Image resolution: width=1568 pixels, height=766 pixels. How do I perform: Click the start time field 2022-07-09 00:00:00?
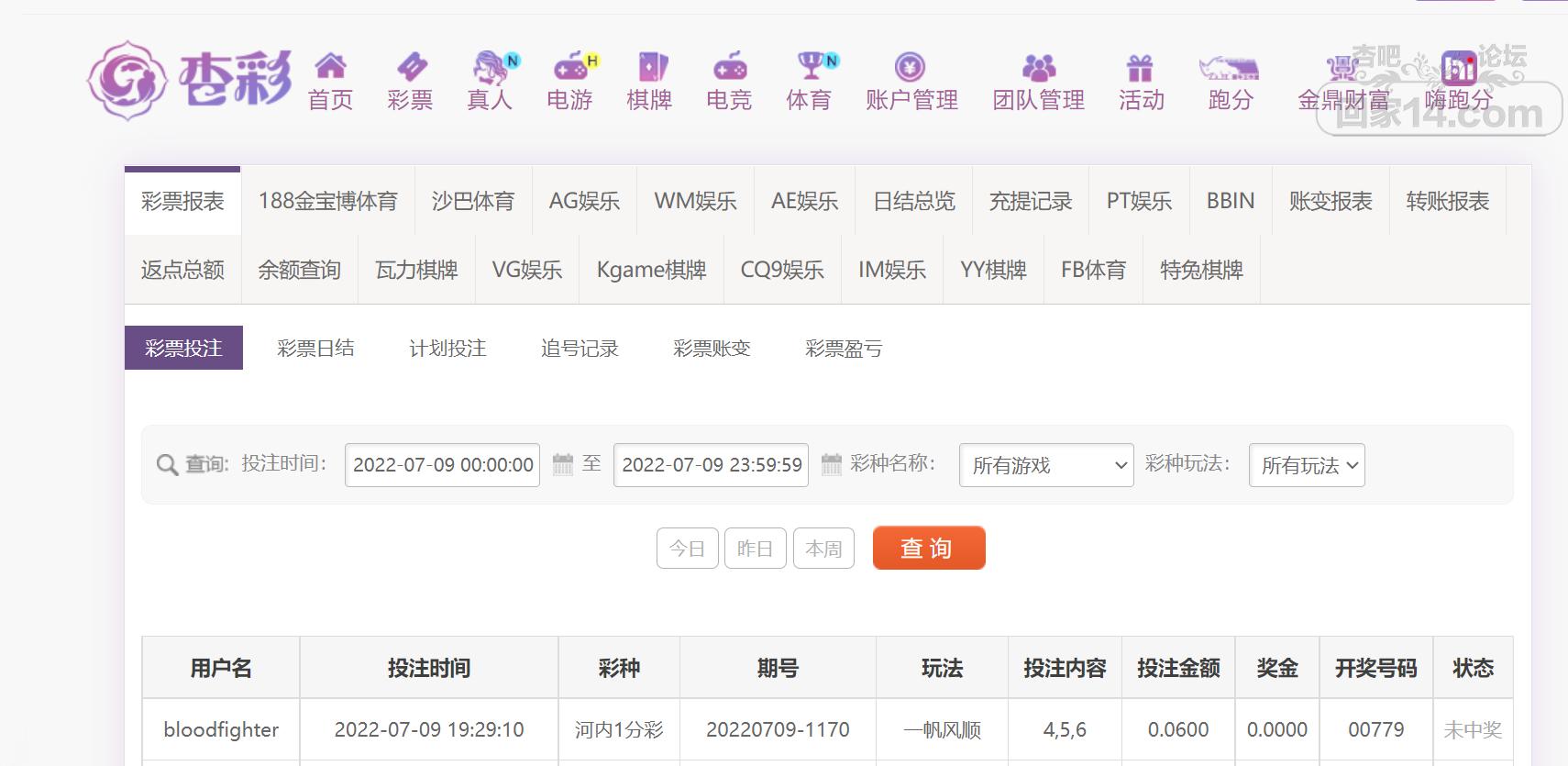442,465
